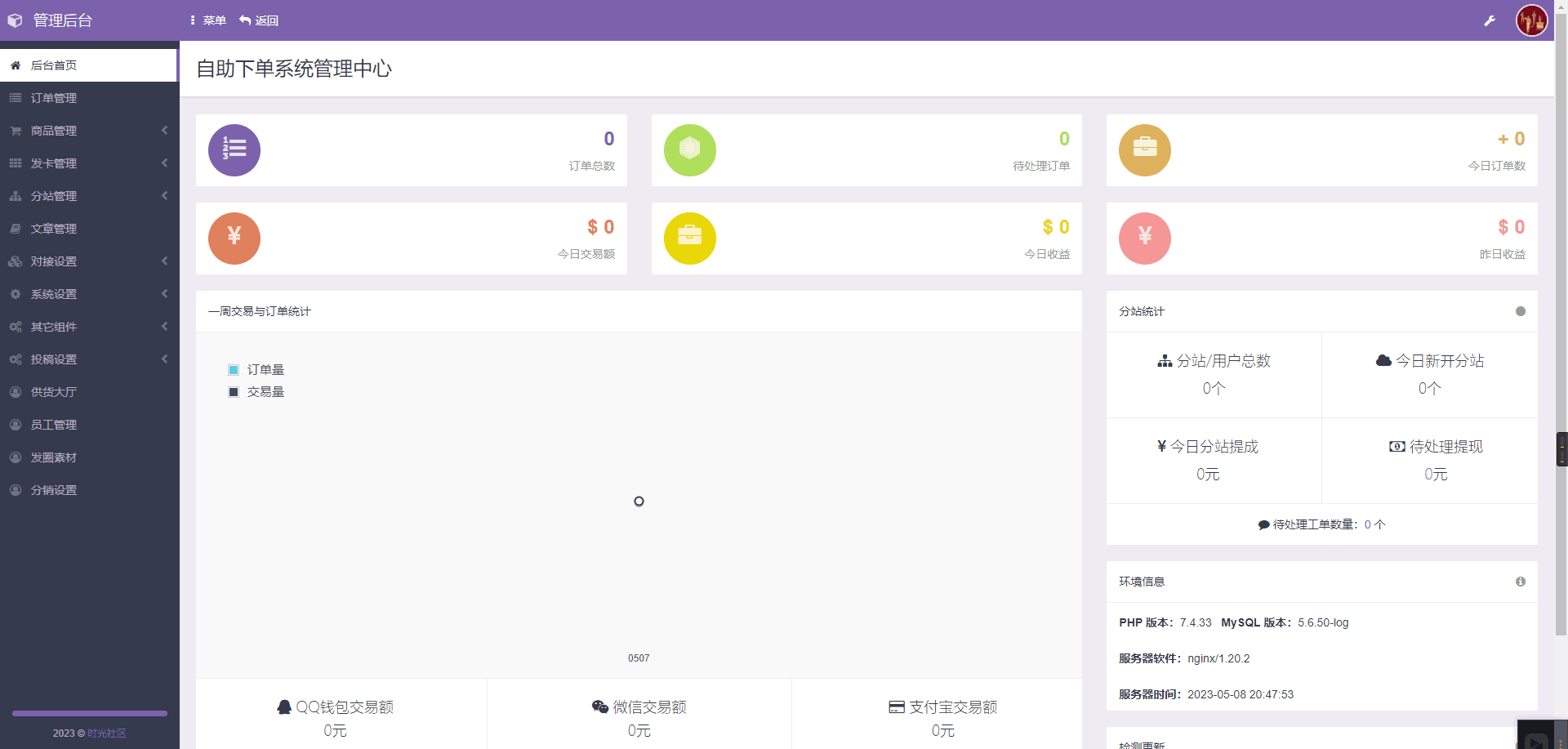
Task: Click the 对接设置 icon in sidebar
Action: 15,261
